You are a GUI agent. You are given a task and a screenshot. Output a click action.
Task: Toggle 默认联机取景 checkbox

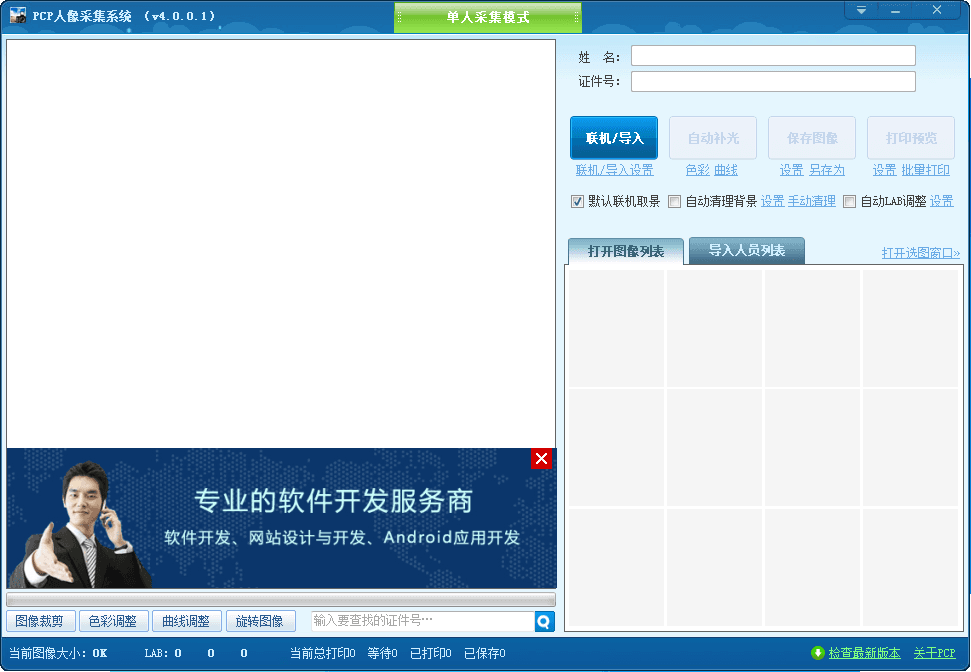click(x=577, y=201)
